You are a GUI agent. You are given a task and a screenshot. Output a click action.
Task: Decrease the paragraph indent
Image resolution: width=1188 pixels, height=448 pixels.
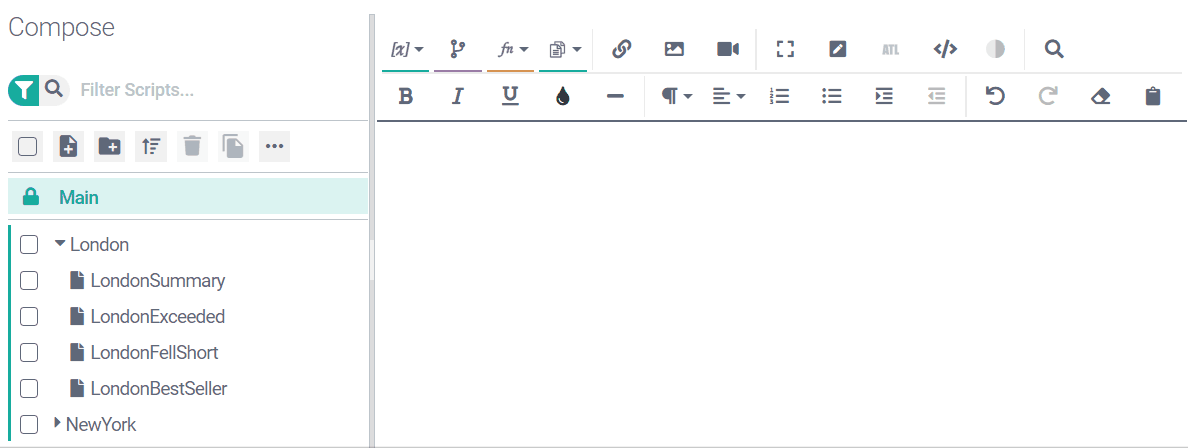pos(937,96)
